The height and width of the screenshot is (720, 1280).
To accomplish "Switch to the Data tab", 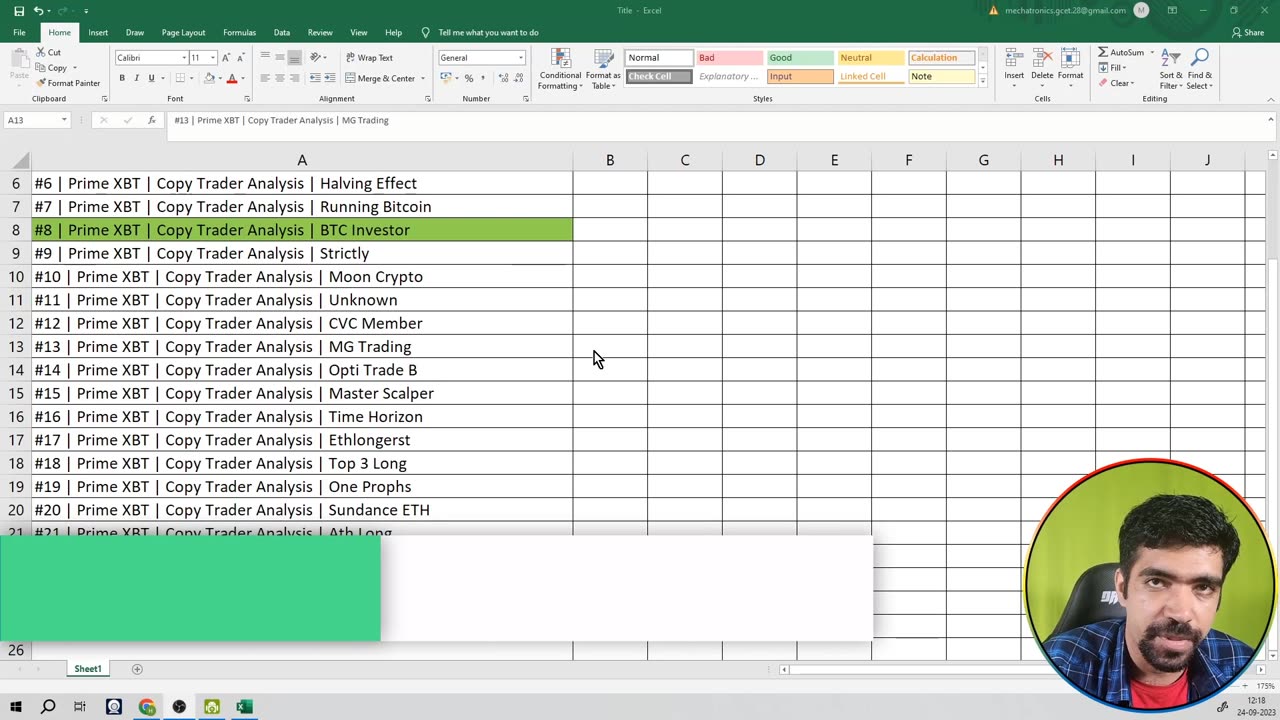I will pos(282,32).
